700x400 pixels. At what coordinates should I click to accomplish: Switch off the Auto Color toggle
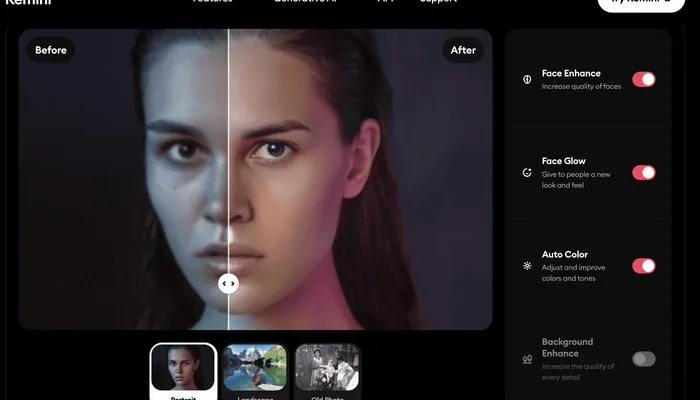(644, 266)
